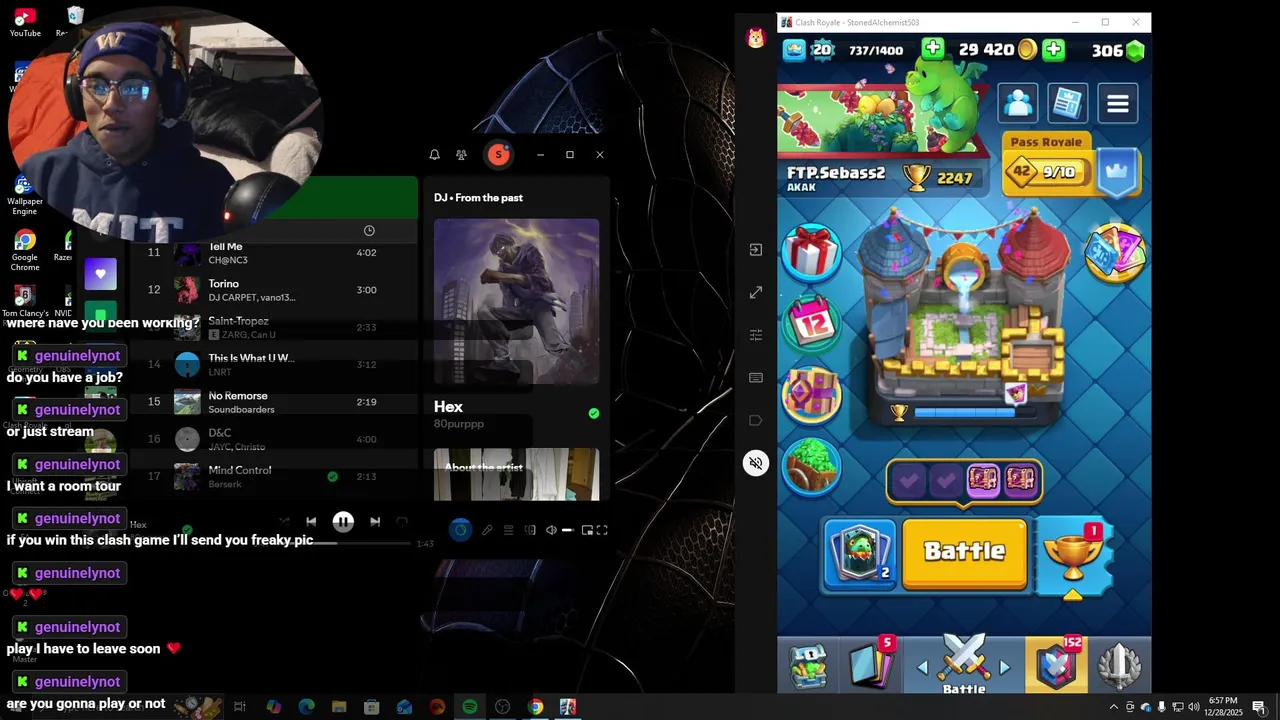Adjust the Spotify volume slider

[567, 530]
